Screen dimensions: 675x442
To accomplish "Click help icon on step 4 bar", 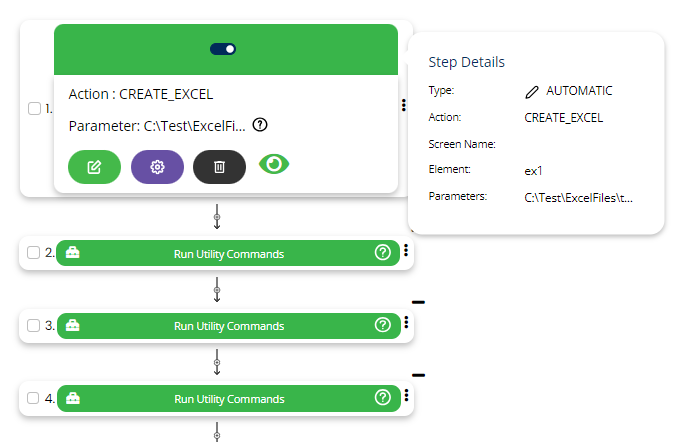I will [x=382, y=398].
